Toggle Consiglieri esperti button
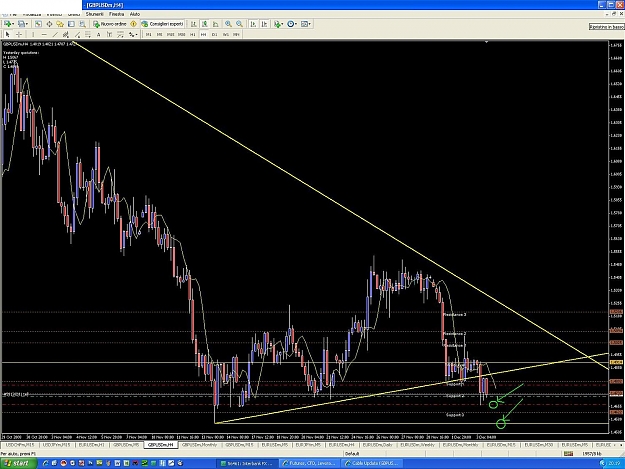The height and width of the screenshot is (469, 625). coord(163,24)
